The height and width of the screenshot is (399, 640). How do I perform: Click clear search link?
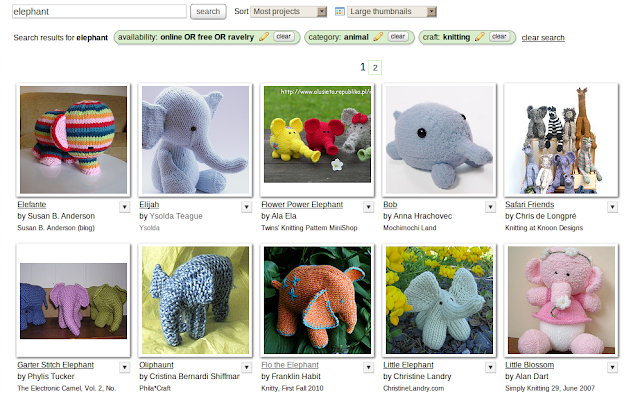[x=543, y=38]
